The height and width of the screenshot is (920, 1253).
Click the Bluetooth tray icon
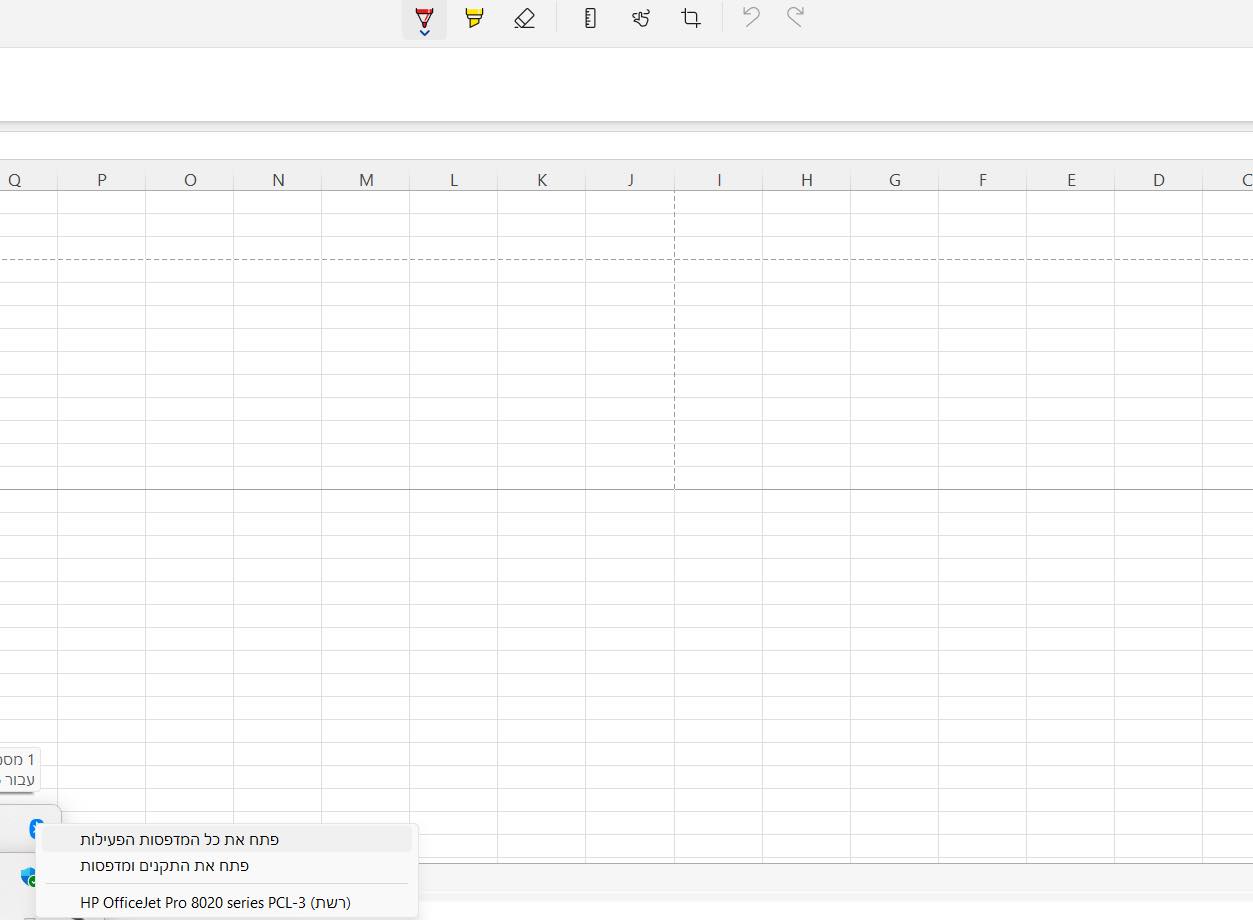(x=36, y=828)
